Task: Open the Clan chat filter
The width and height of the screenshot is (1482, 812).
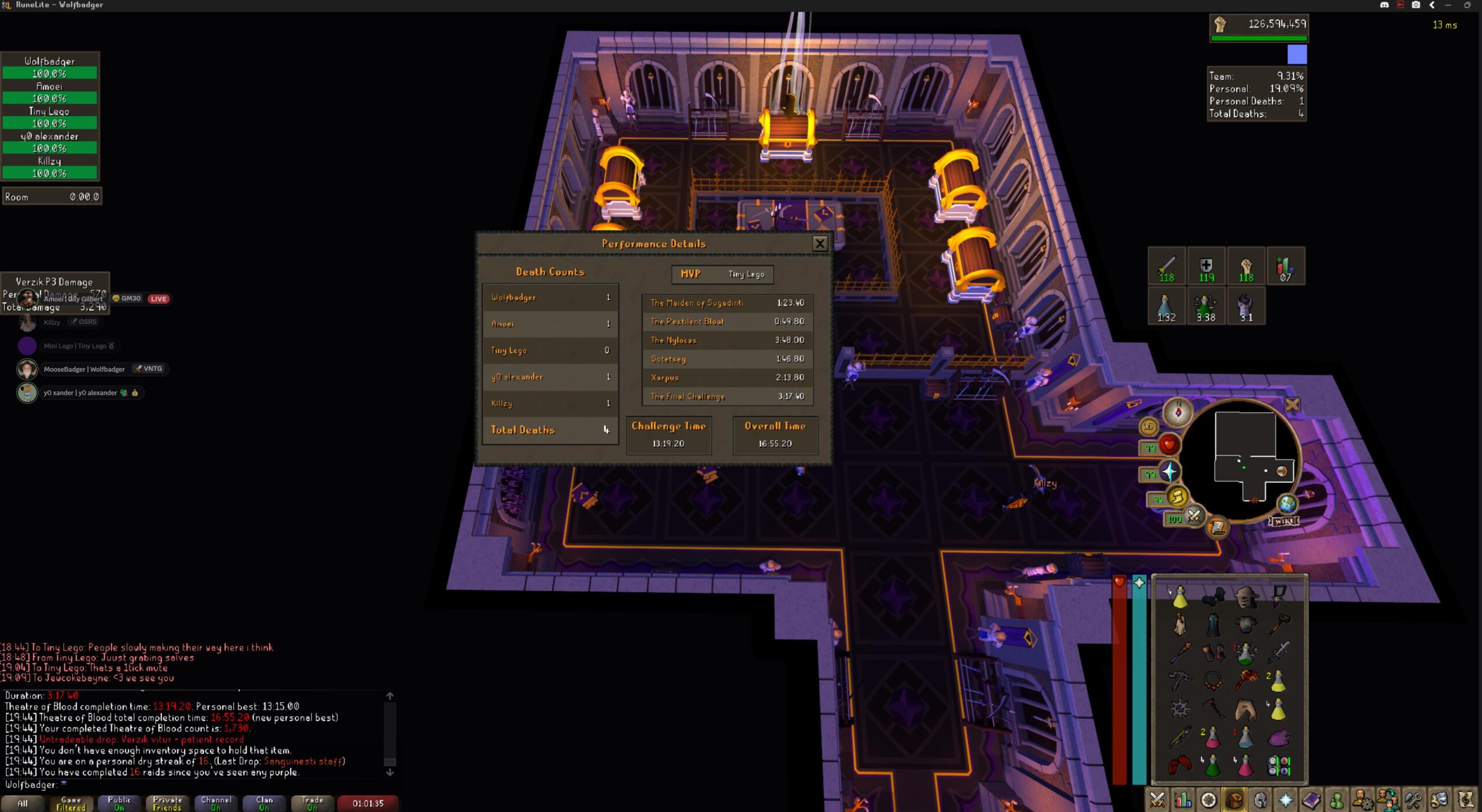Action: point(264,803)
